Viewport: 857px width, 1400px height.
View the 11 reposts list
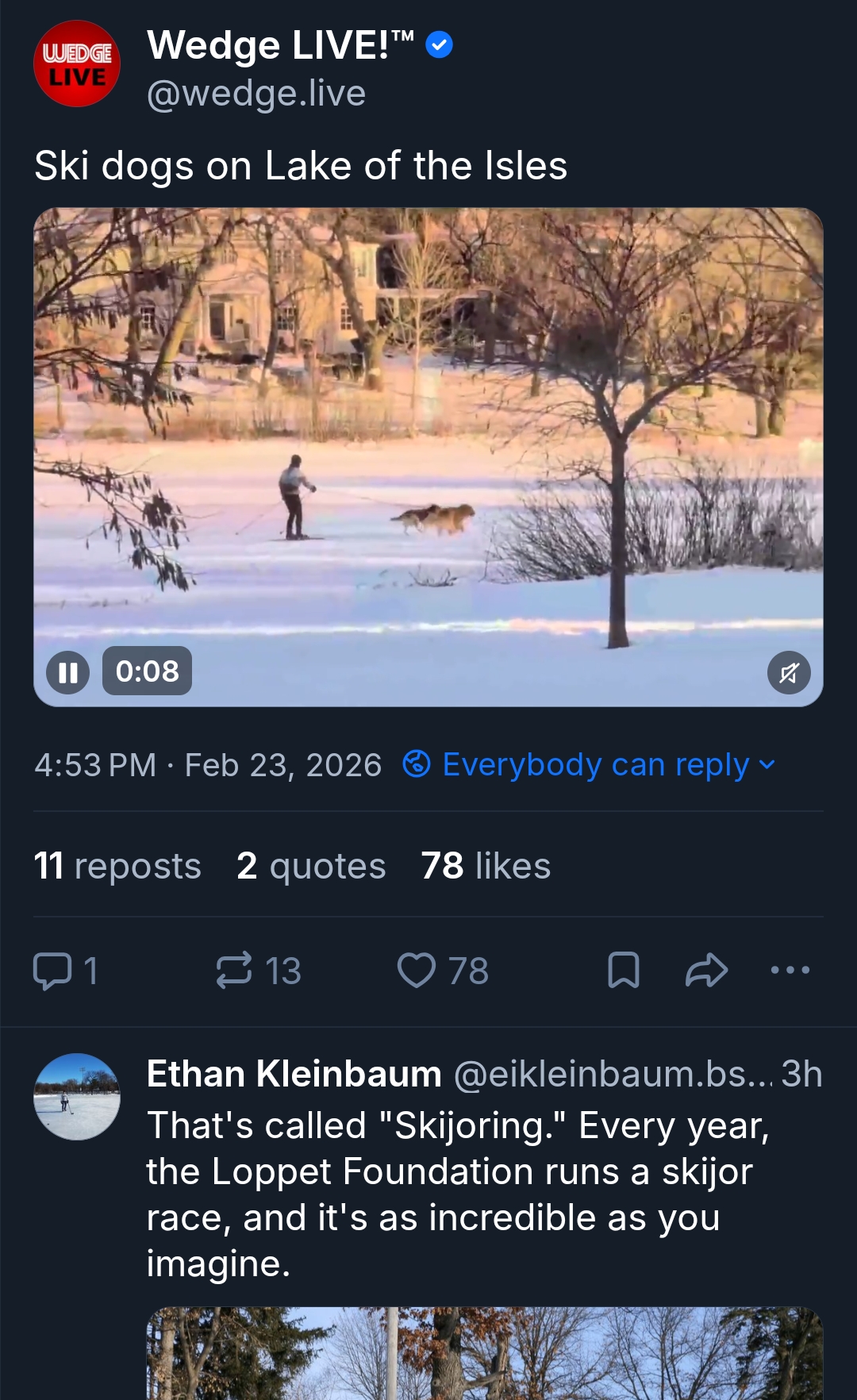pos(117,866)
